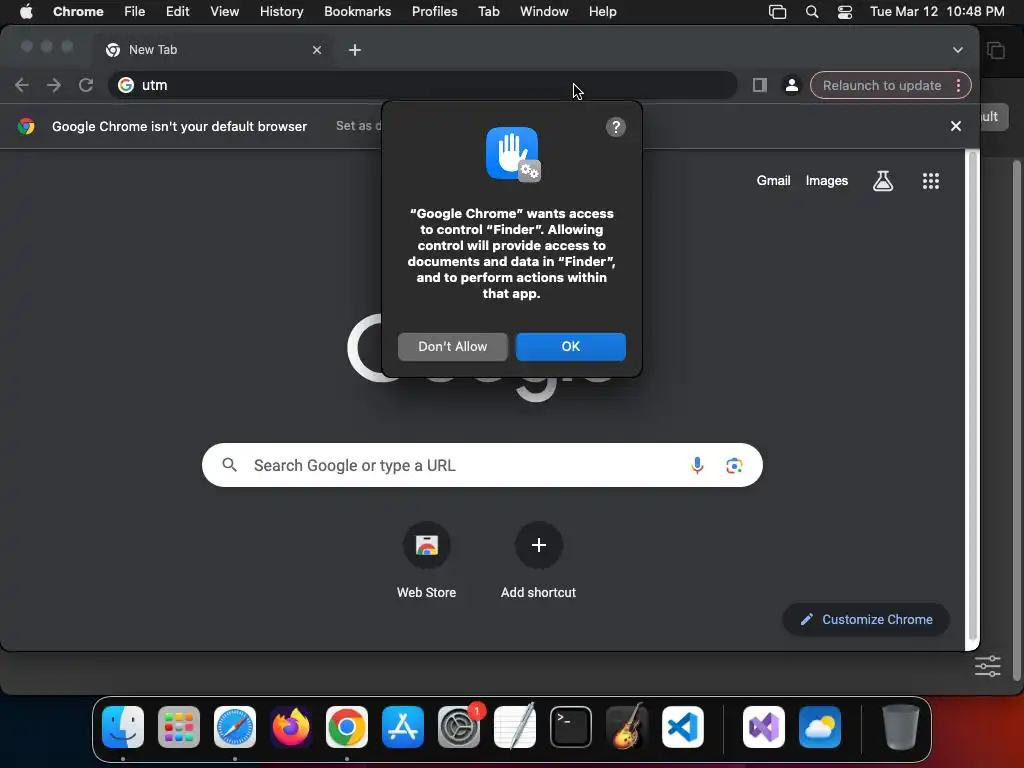The height and width of the screenshot is (768, 1024).
Task: Open the Images link
Action: 827,181
